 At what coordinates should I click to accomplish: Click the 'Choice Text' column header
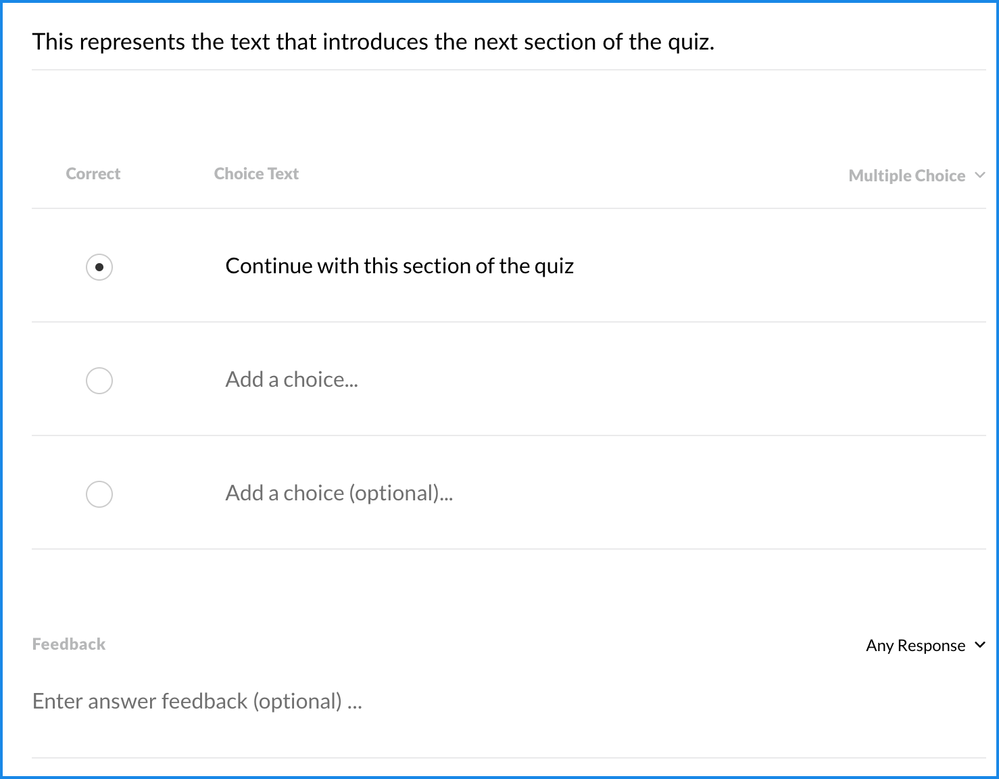coord(256,174)
